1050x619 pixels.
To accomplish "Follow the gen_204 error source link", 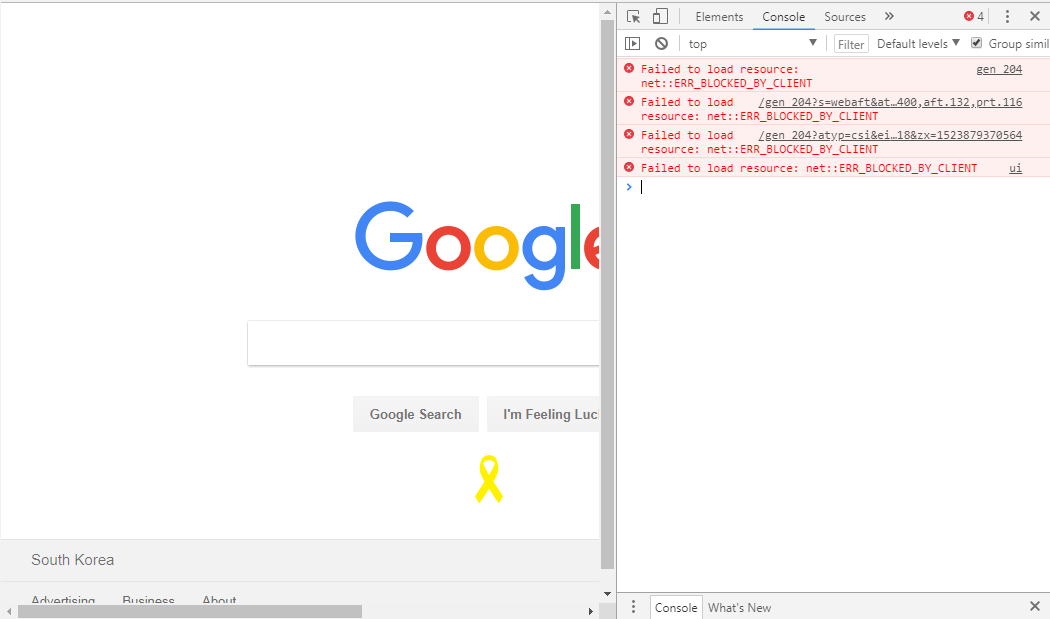I will [998, 68].
